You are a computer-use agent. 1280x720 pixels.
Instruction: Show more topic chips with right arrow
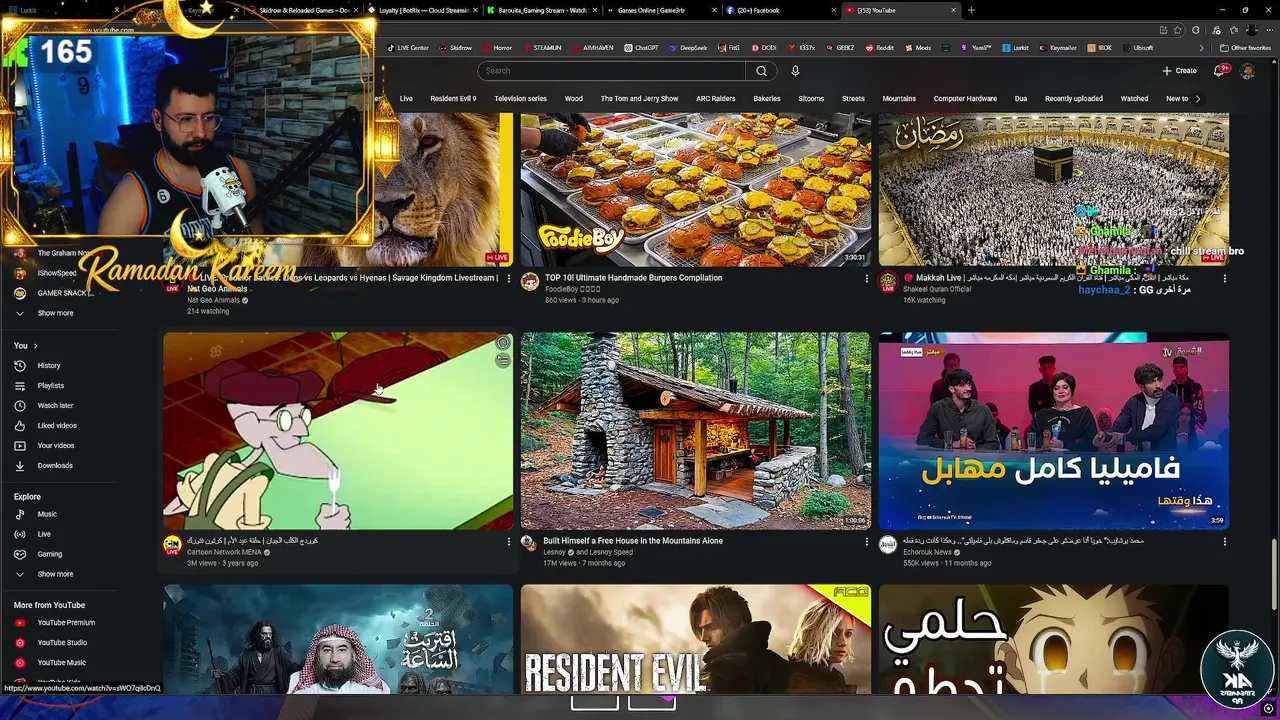1197,98
